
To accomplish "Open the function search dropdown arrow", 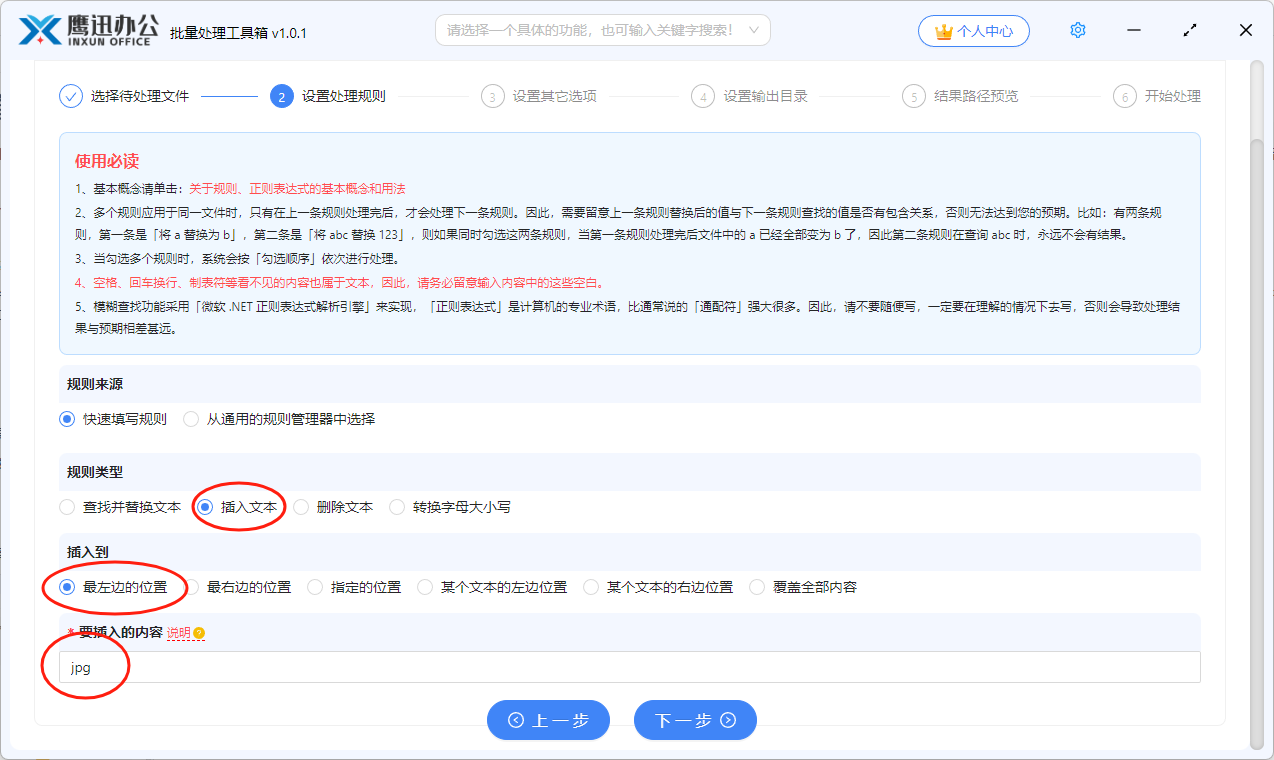I will 754,31.
